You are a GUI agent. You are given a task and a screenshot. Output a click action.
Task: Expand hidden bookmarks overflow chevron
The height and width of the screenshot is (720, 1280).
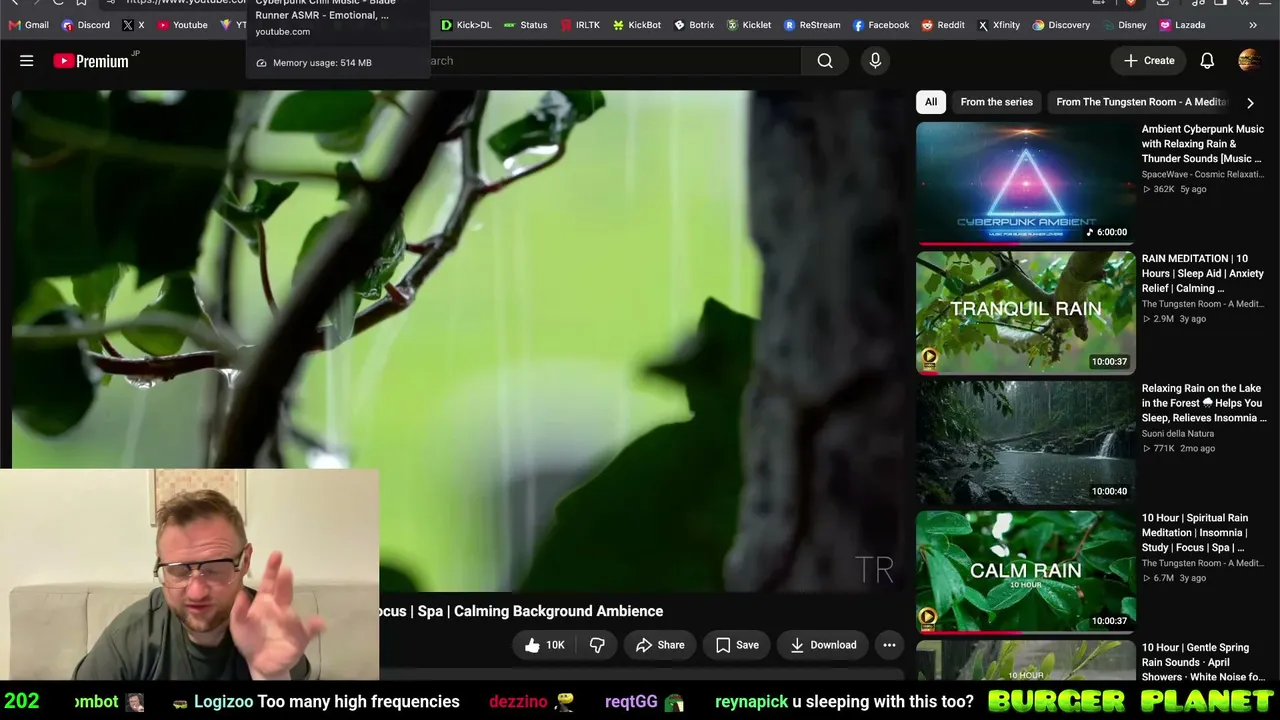tap(1253, 25)
